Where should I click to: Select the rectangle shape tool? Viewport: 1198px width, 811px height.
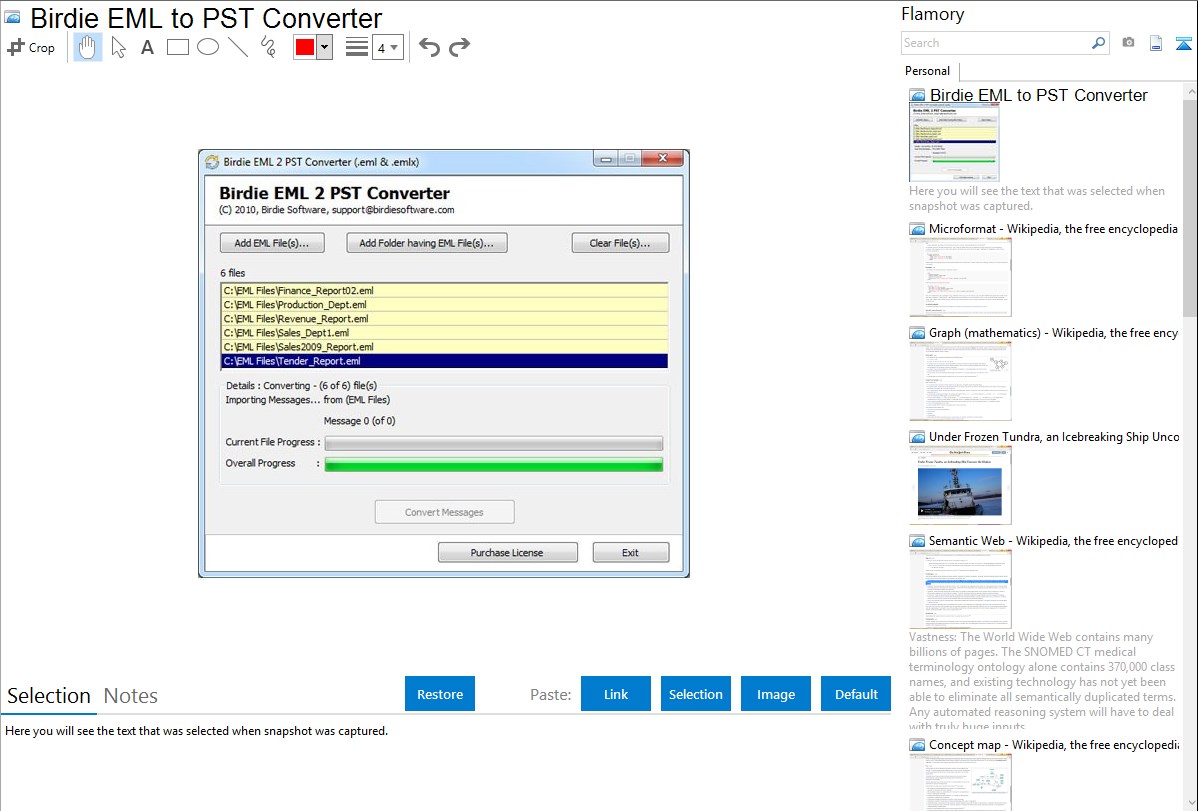pyautogui.click(x=177, y=47)
